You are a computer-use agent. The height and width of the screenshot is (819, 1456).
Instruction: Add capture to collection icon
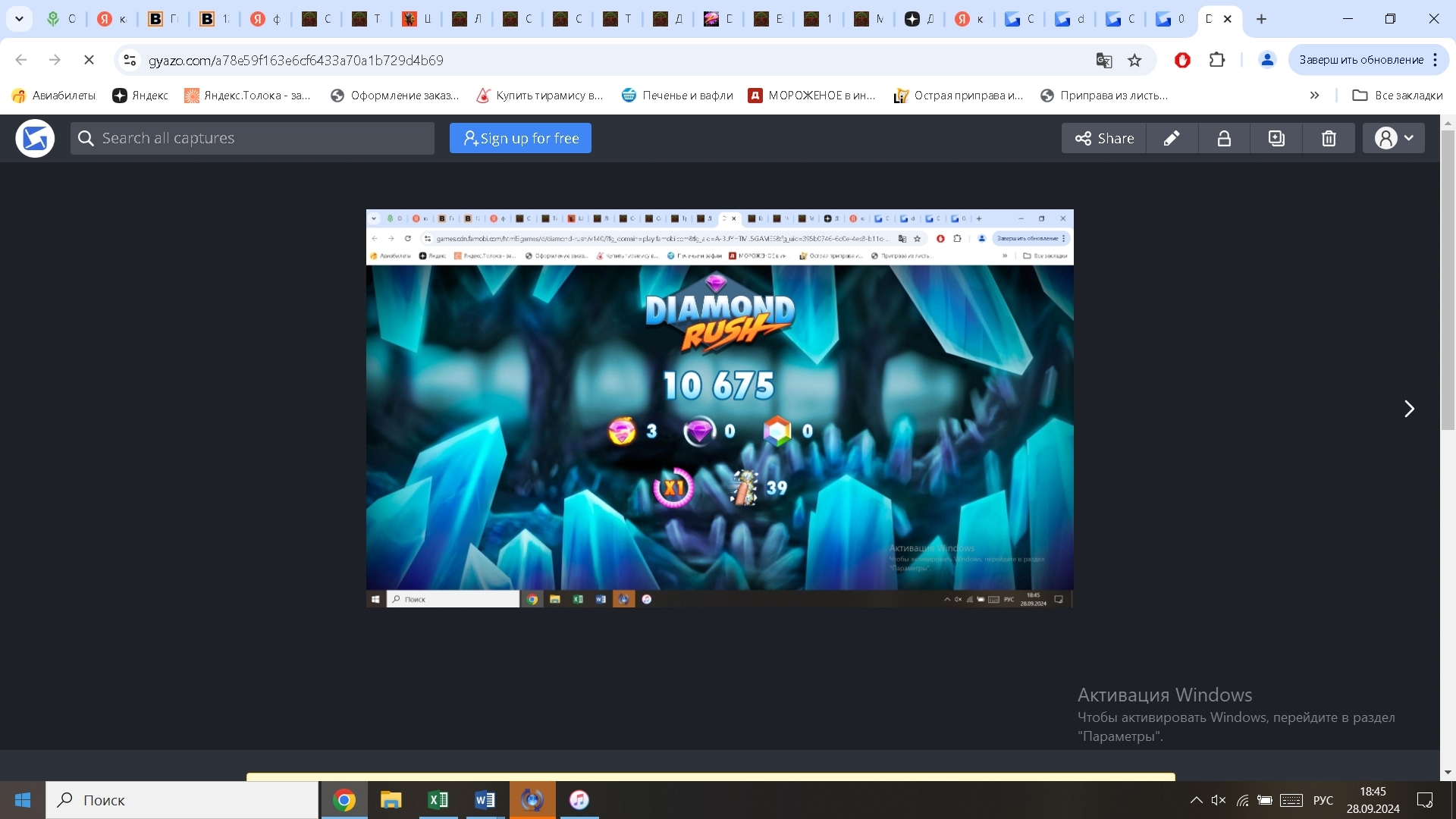(1276, 138)
